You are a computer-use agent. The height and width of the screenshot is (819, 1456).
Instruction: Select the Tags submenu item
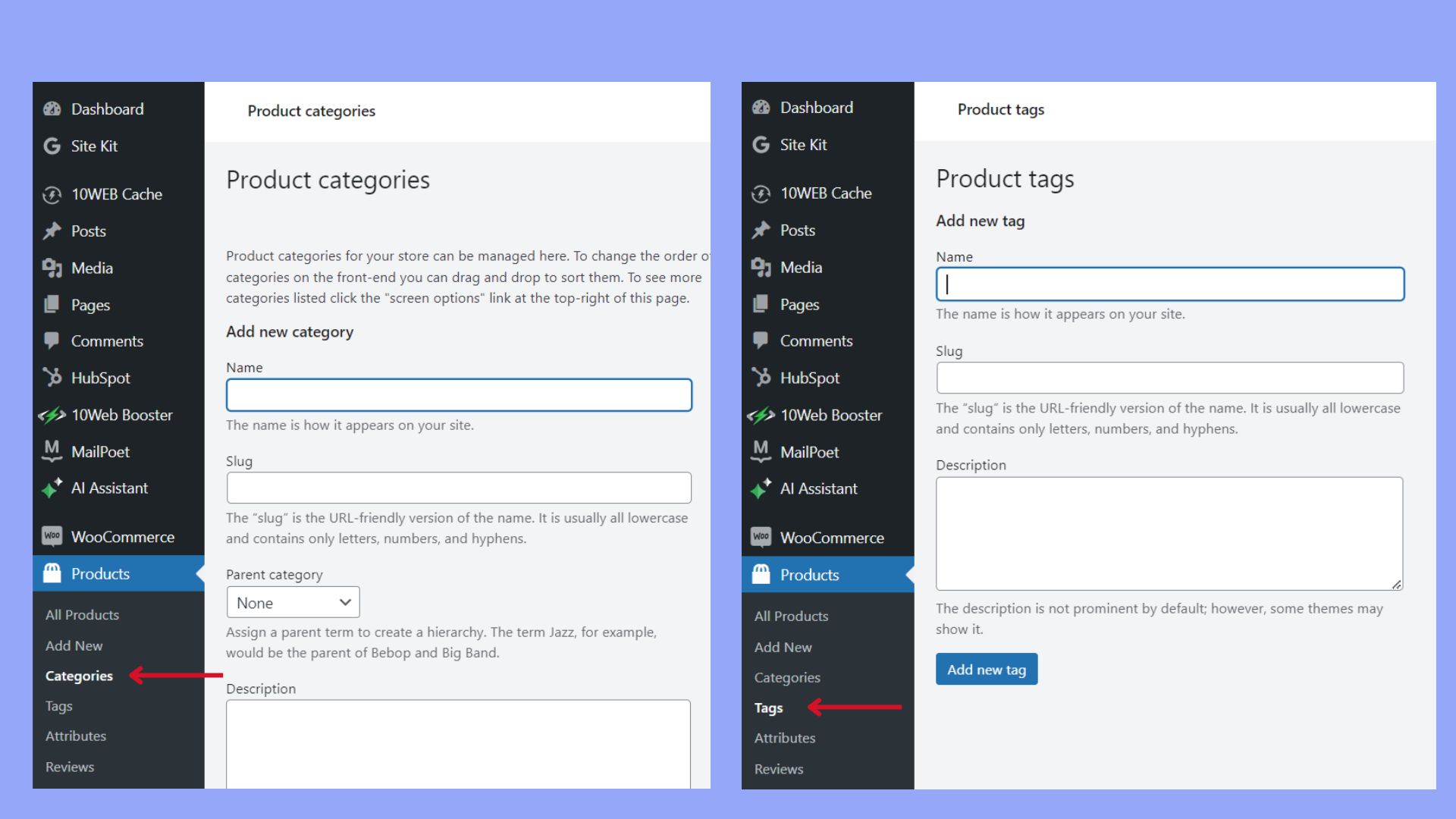click(x=768, y=708)
